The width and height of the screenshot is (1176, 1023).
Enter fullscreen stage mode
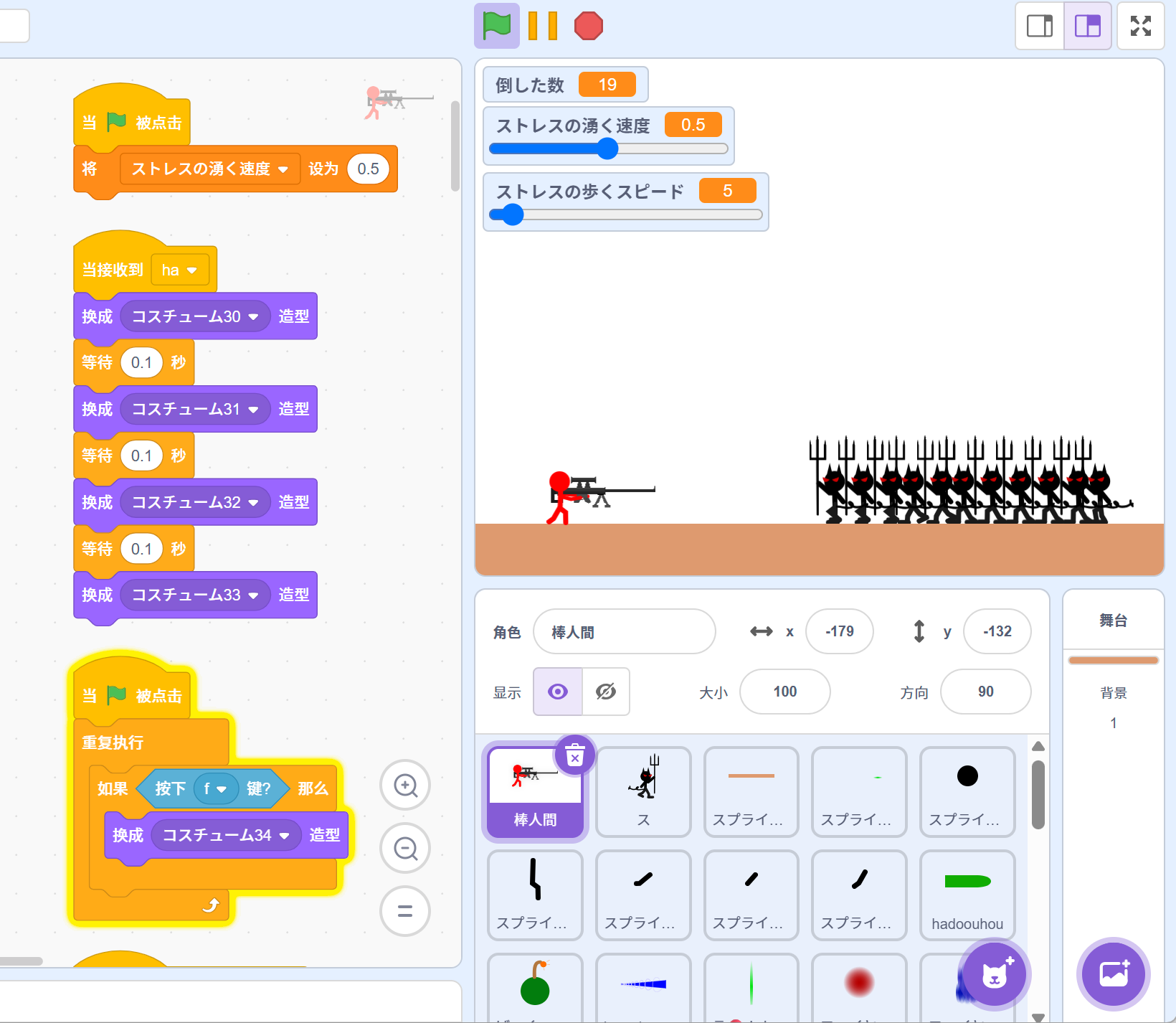point(1140,26)
